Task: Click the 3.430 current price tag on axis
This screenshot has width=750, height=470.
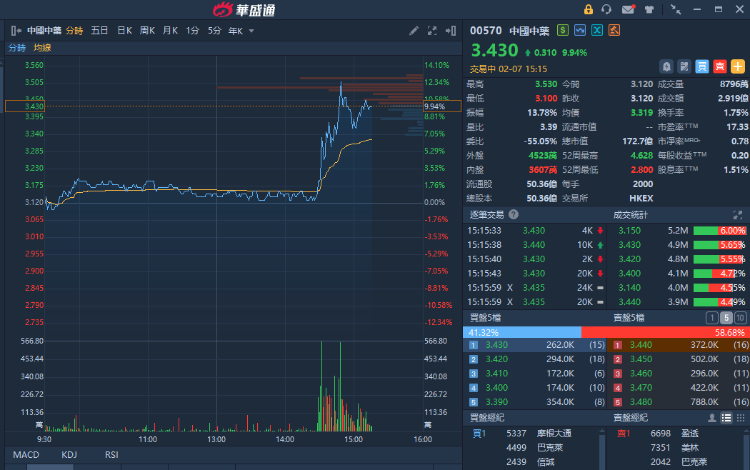Action: pos(24,106)
